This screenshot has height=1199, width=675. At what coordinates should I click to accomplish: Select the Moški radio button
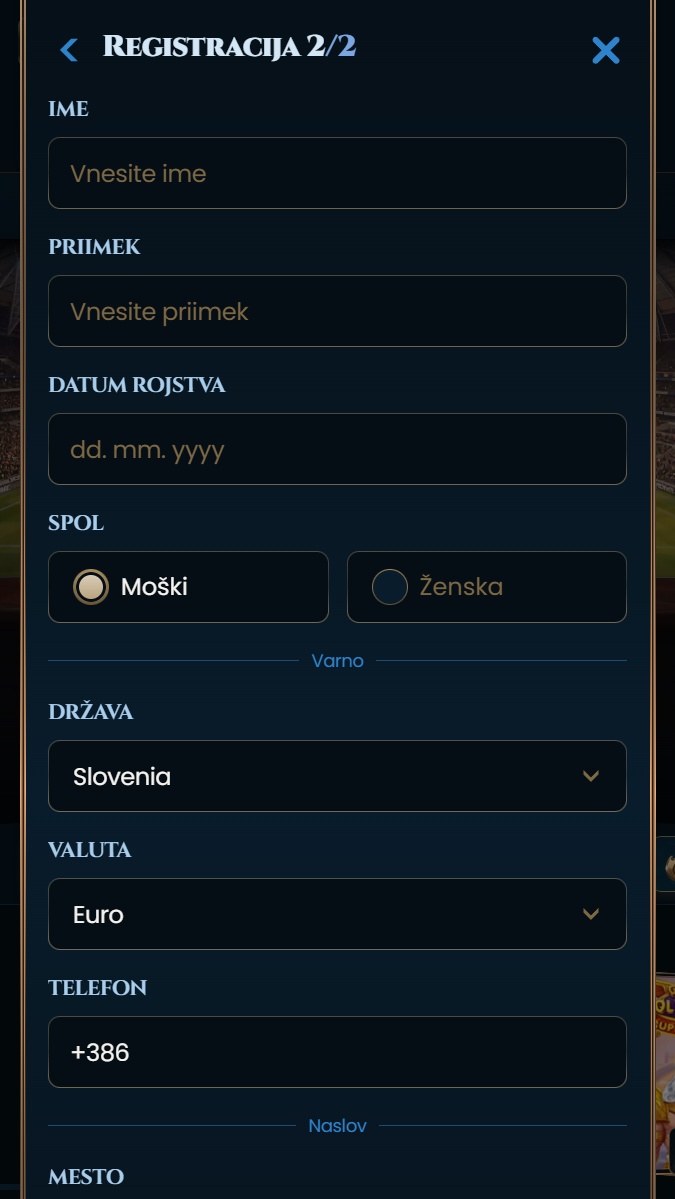point(91,587)
